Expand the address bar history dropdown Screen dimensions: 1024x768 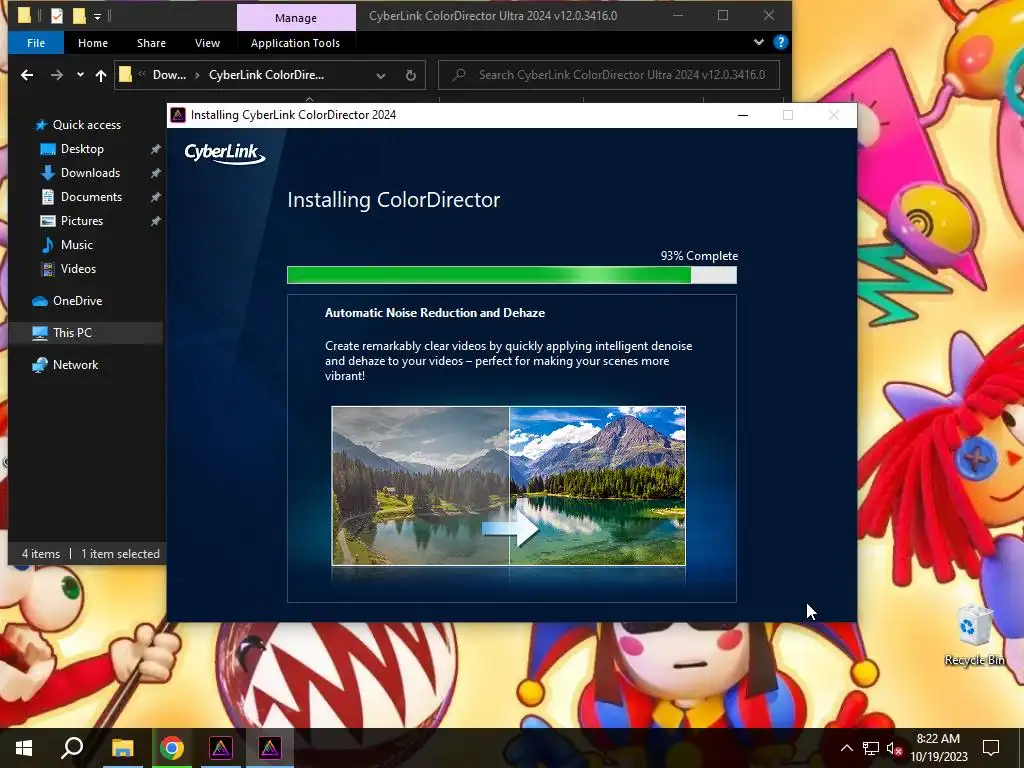(x=381, y=75)
